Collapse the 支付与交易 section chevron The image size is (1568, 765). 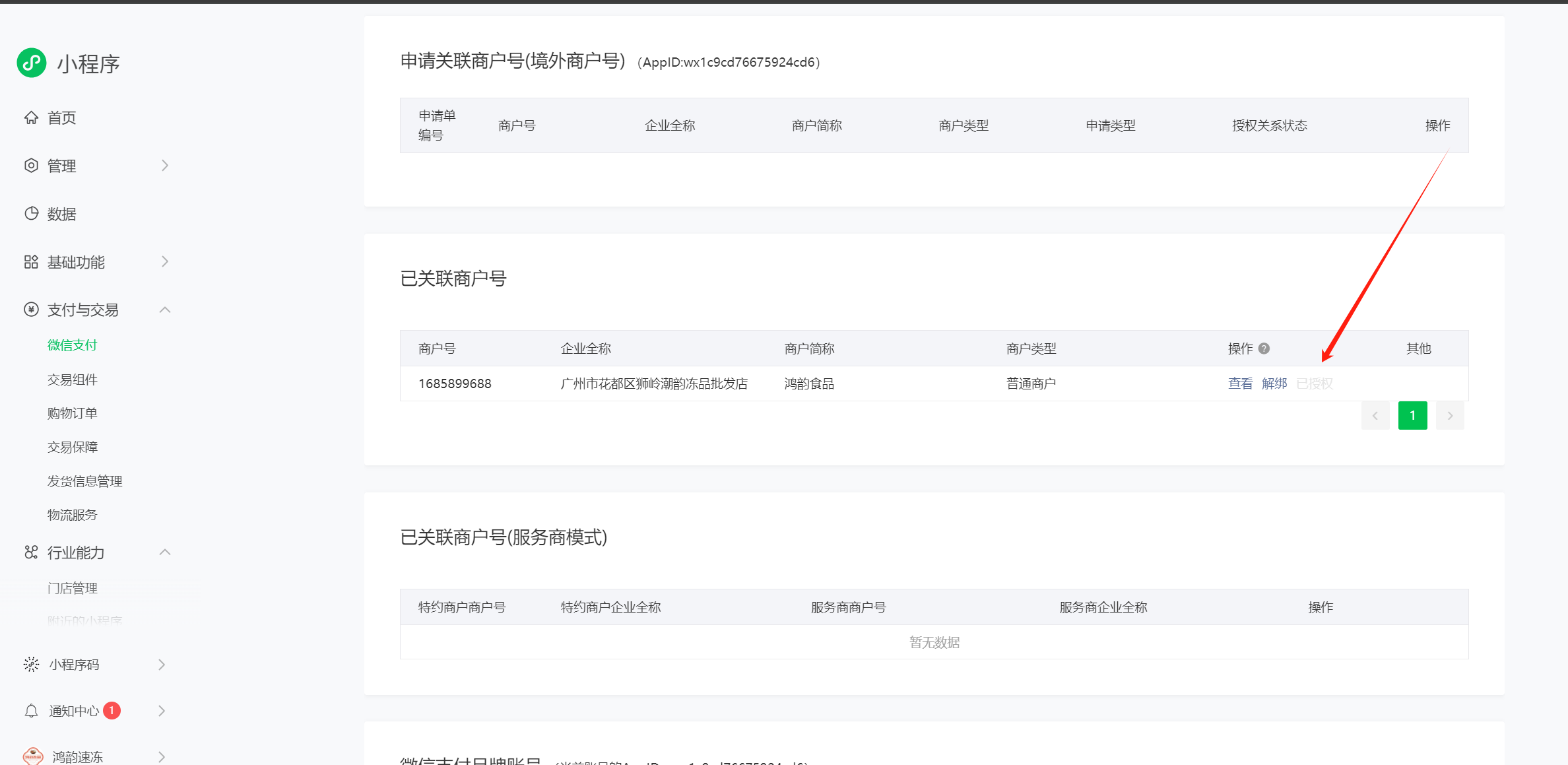[x=165, y=310]
